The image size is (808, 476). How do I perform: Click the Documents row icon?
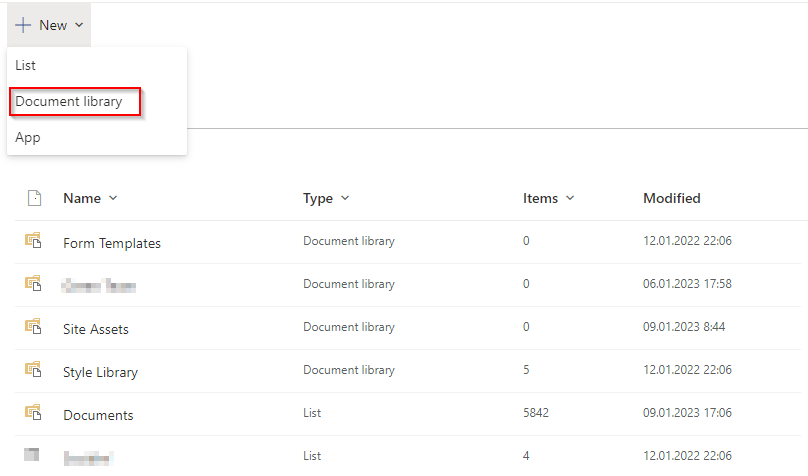point(33,413)
